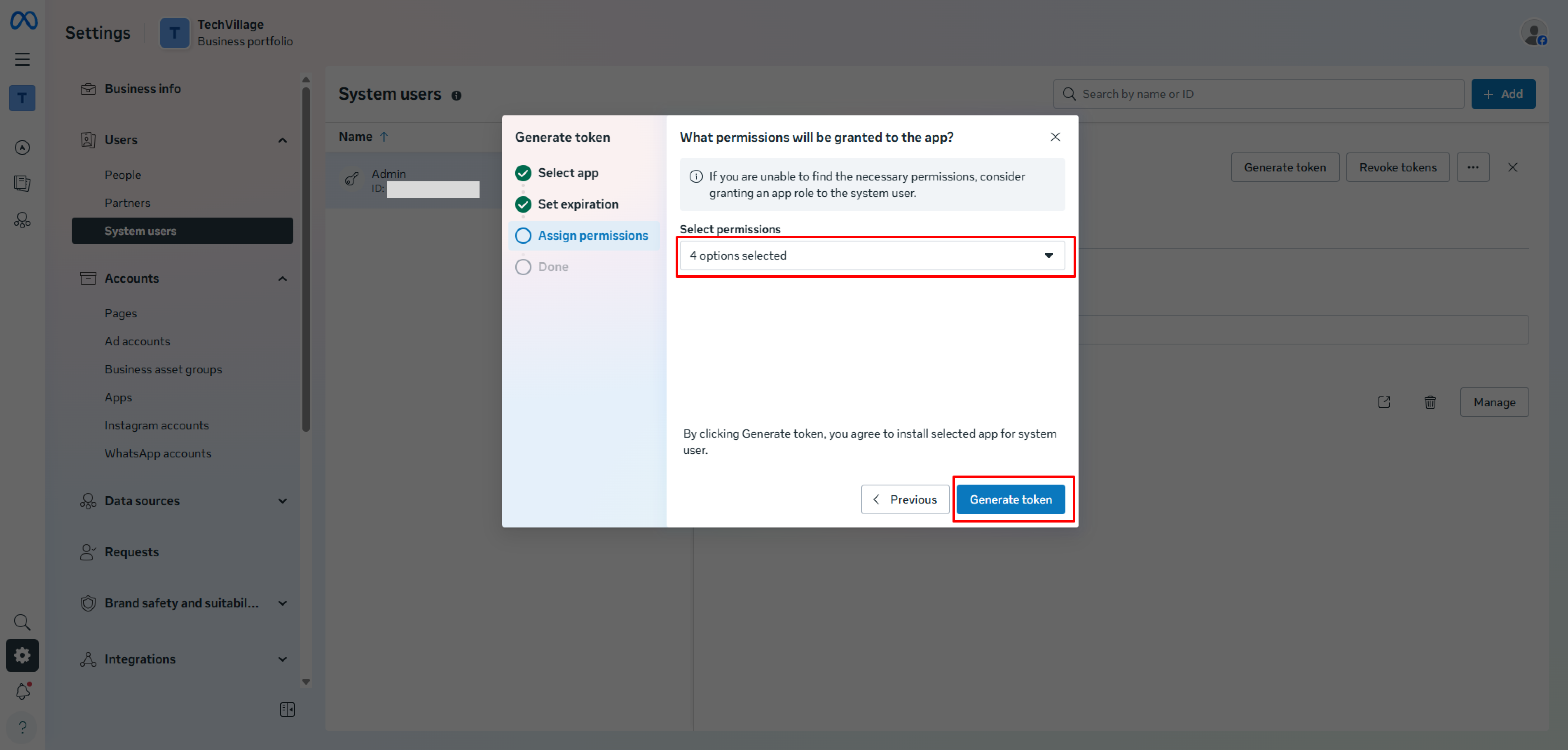Expand the Data sources section
The image size is (1568, 750).
coord(282,500)
